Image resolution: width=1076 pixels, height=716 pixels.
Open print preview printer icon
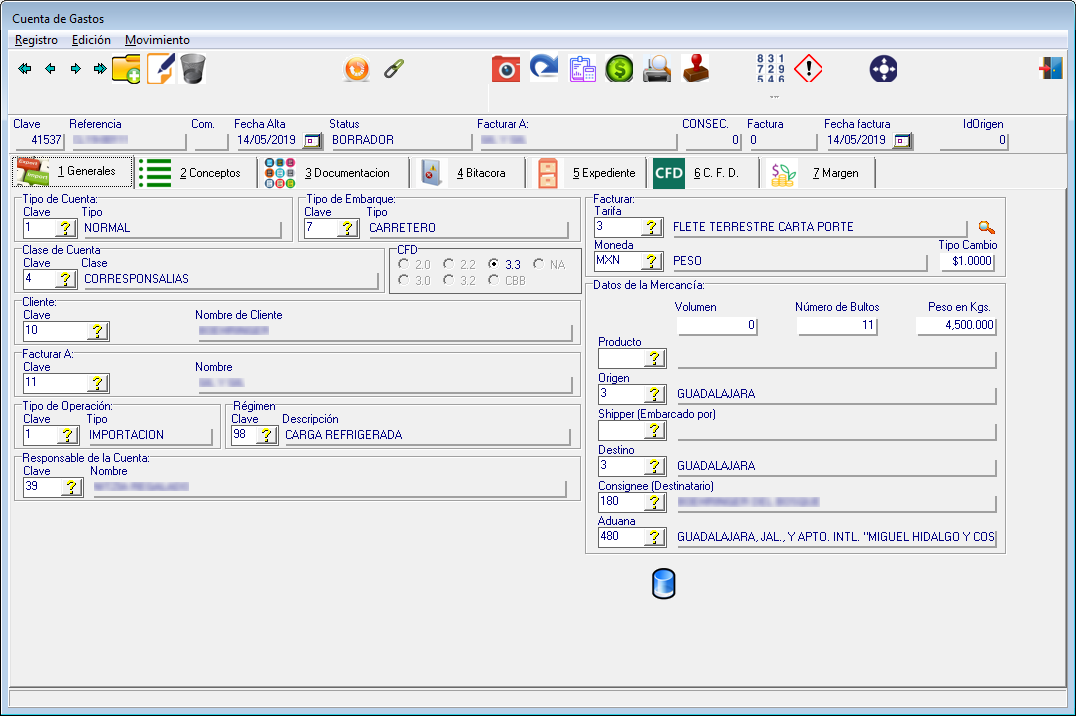(x=657, y=69)
